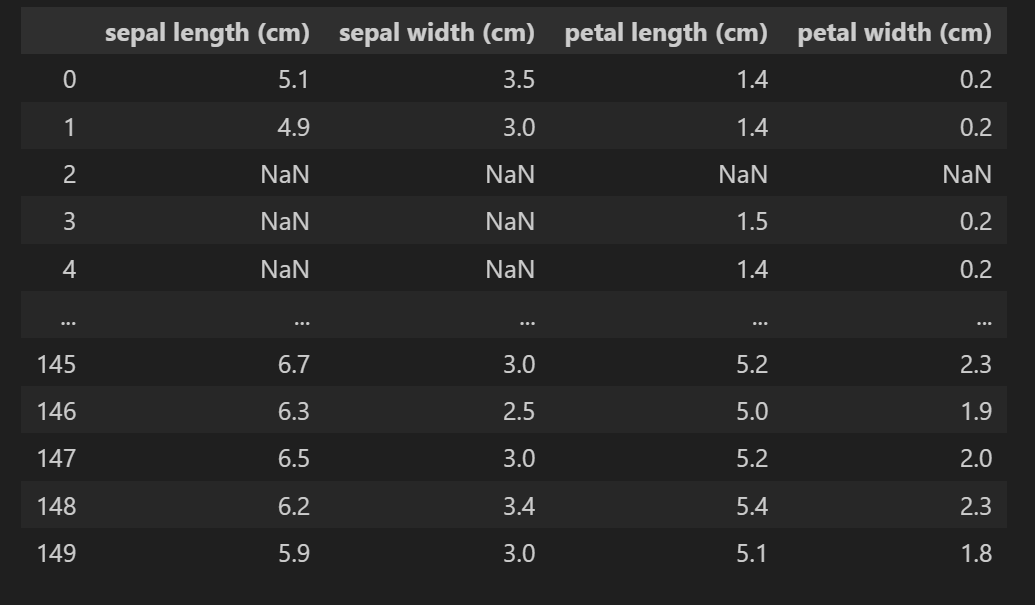This screenshot has height=605, width=1035.
Task: Click the petal width (cm) column header
Action: coord(894,32)
